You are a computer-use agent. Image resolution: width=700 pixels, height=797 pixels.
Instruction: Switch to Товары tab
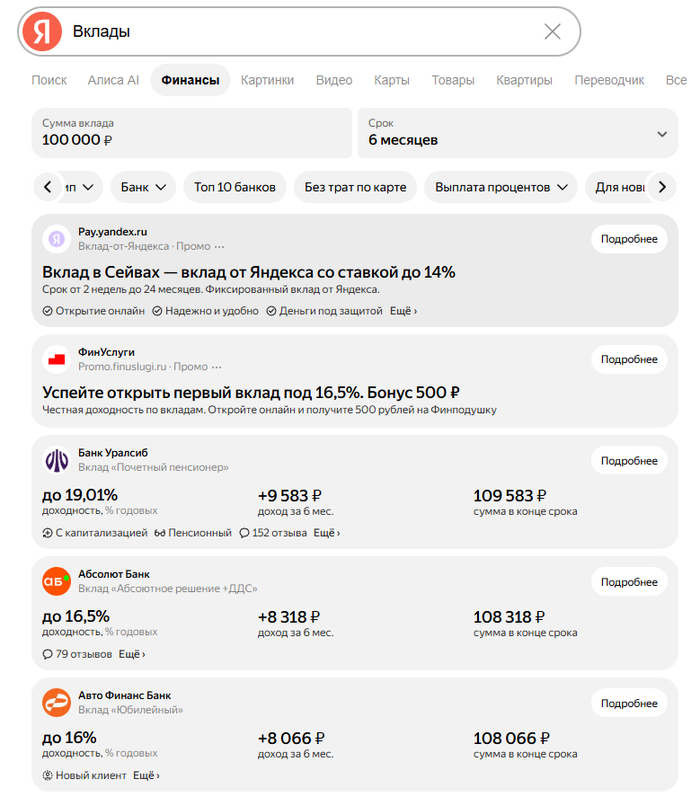coord(453,80)
